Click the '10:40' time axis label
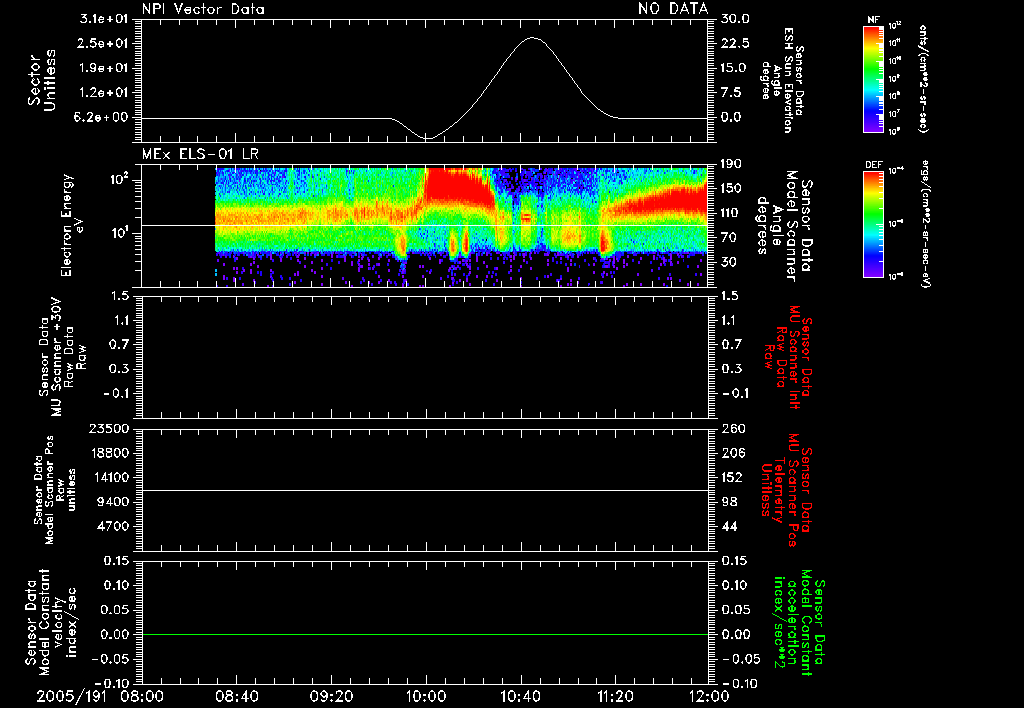Viewport: 1024px width, 708px height. click(x=520, y=696)
